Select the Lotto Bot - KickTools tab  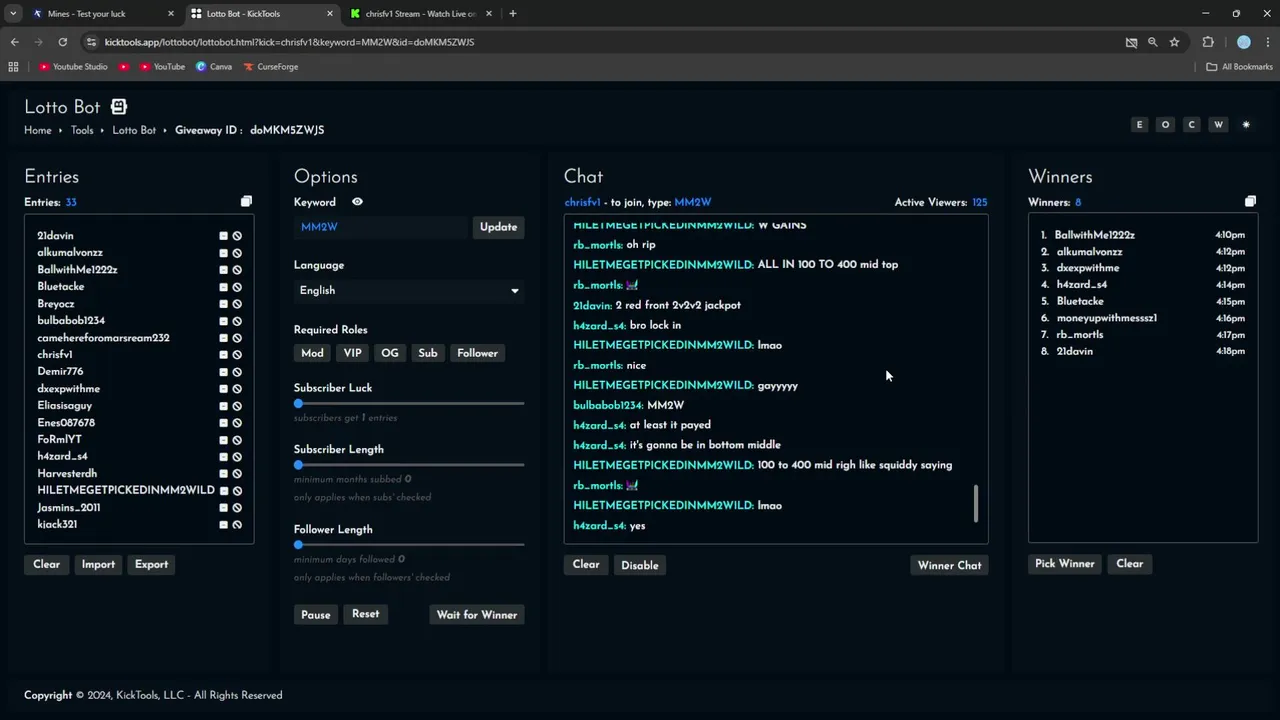(x=261, y=14)
